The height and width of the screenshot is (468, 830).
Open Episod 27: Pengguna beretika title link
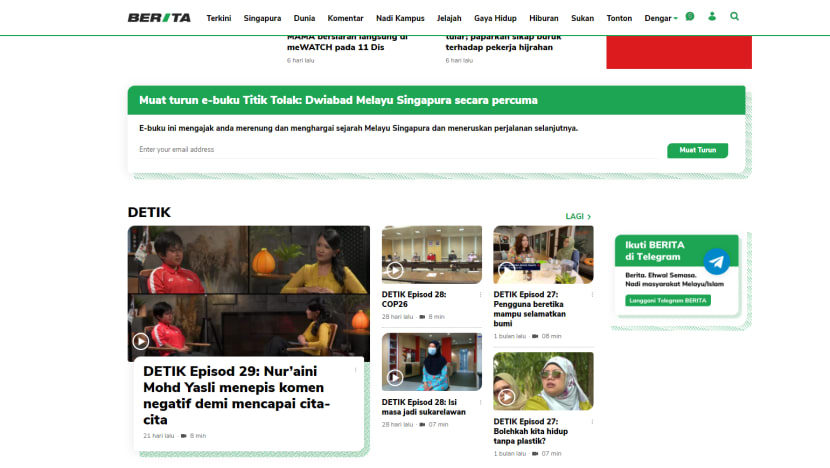[x=529, y=309]
